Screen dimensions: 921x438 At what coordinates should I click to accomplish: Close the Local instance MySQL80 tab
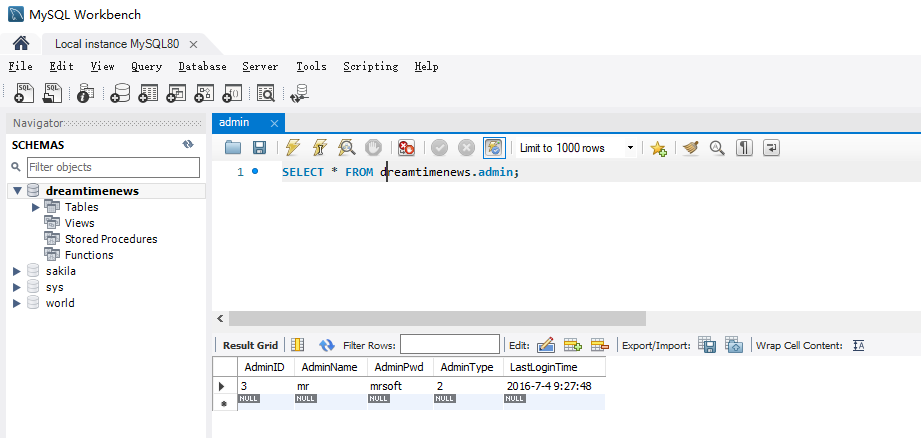[193, 44]
